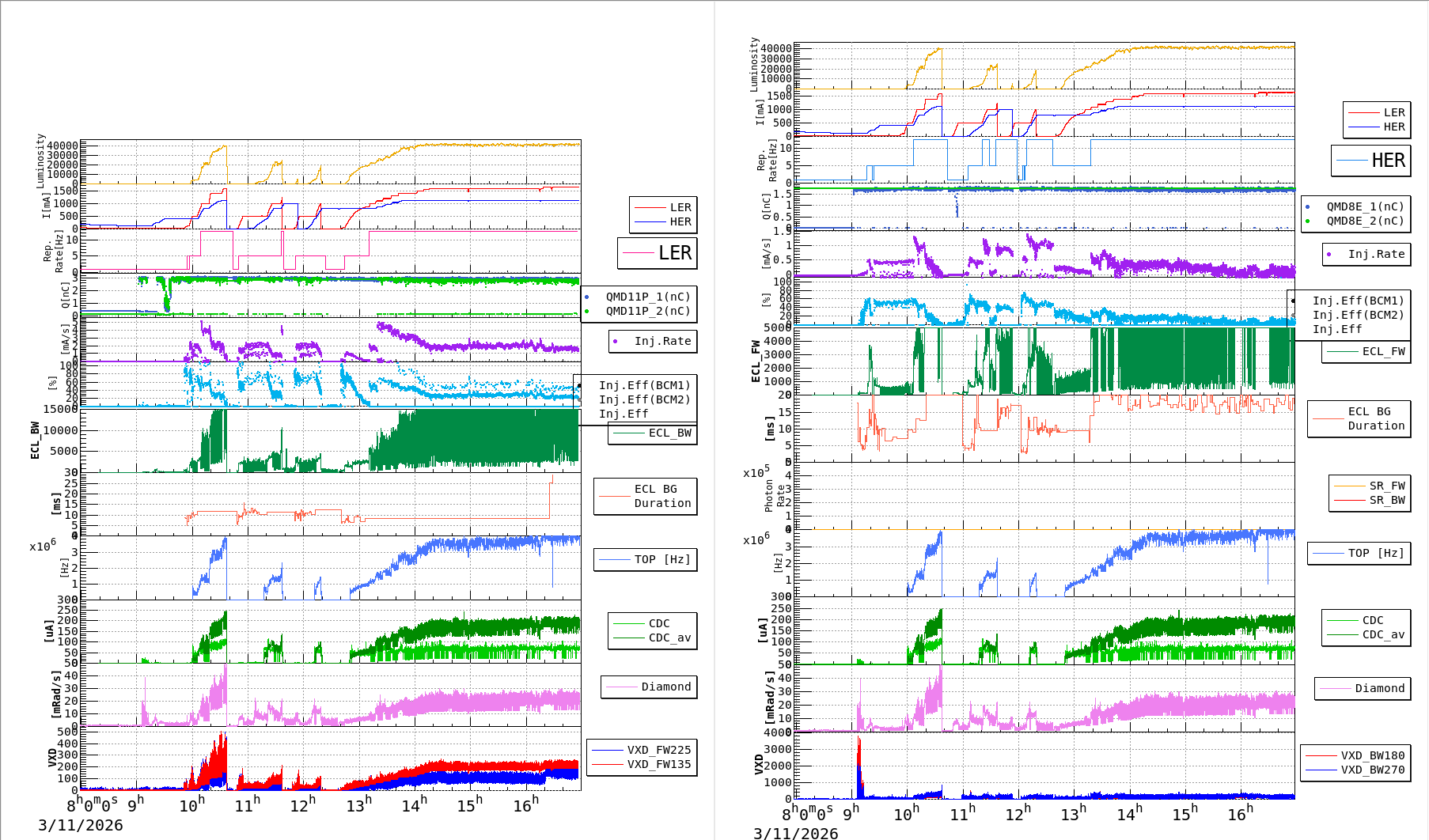Click the Inj.Eff(BCM1) legend in left panel
Image resolution: width=1429 pixels, height=840 pixels.
pyautogui.click(x=644, y=385)
